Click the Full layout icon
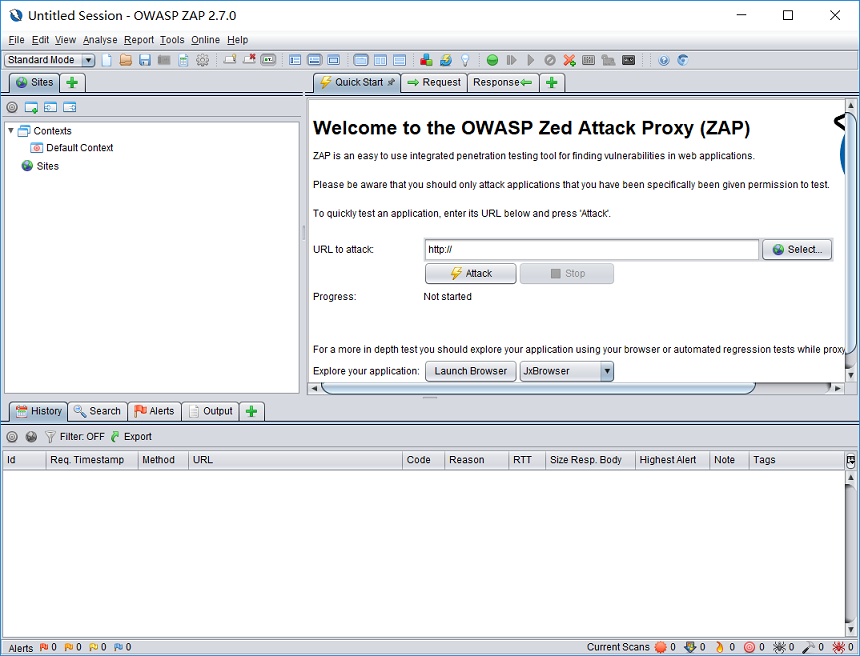The image size is (860, 656). coord(333,60)
